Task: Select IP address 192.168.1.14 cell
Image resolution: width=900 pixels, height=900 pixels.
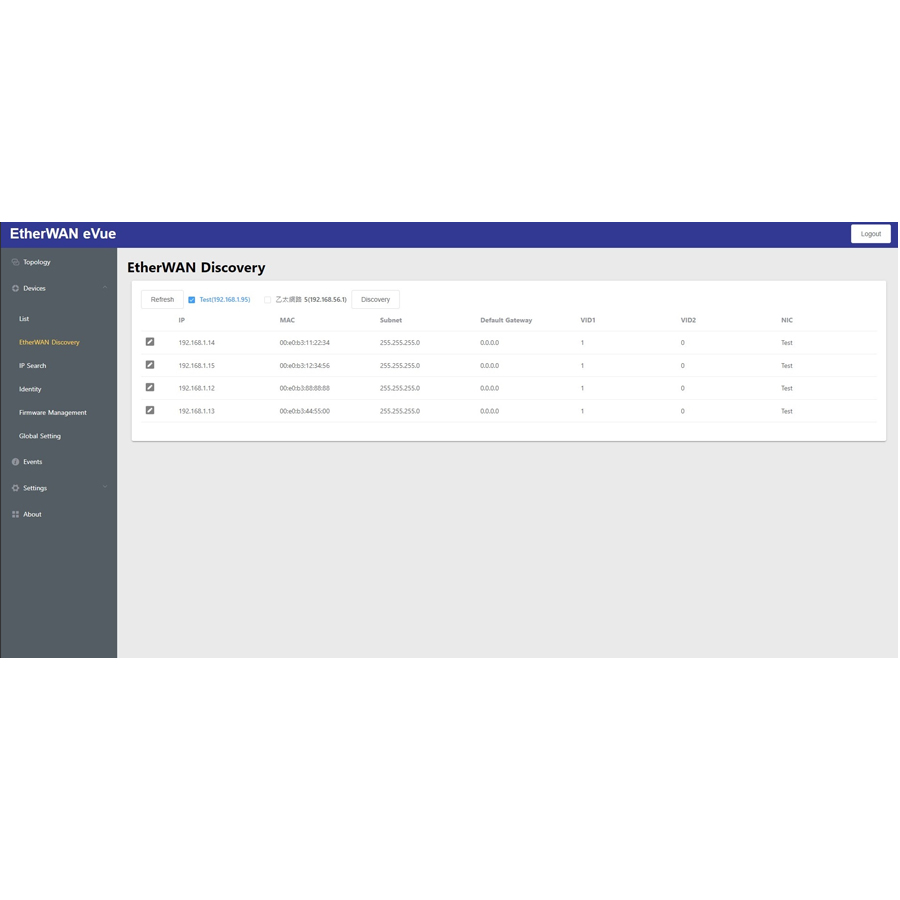Action: point(197,343)
